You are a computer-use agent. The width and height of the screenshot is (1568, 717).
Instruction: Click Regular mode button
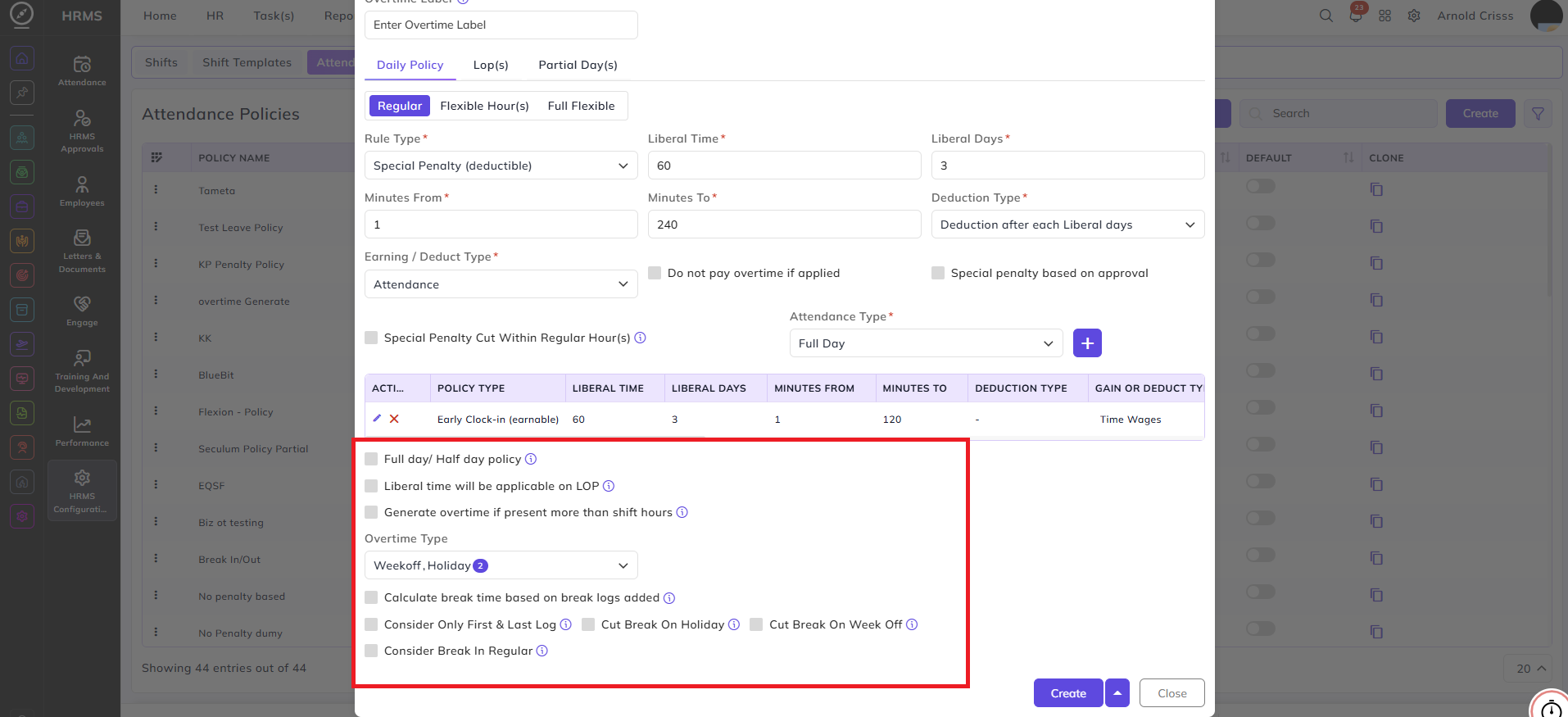400,106
